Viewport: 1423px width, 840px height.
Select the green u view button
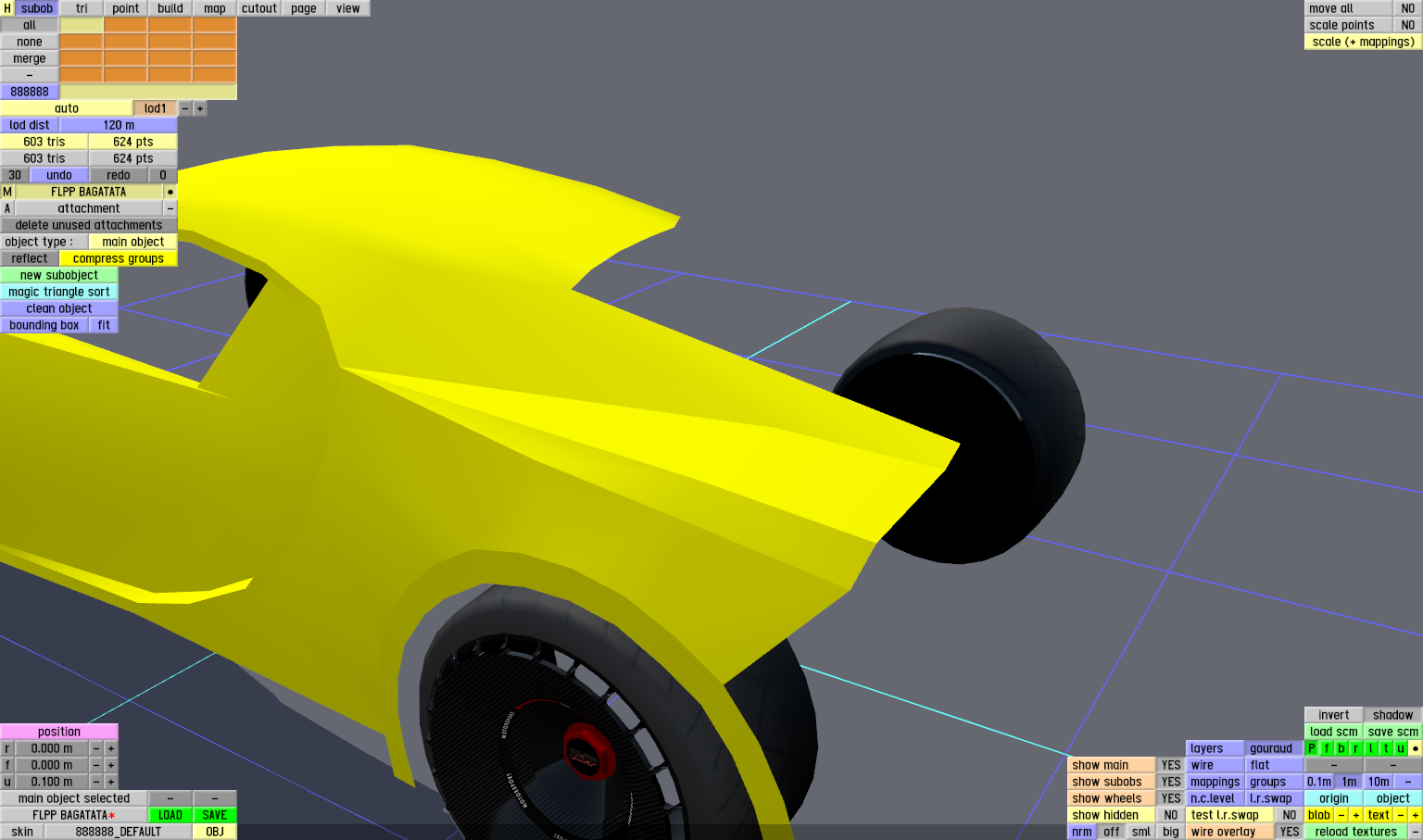[1401, 748]
